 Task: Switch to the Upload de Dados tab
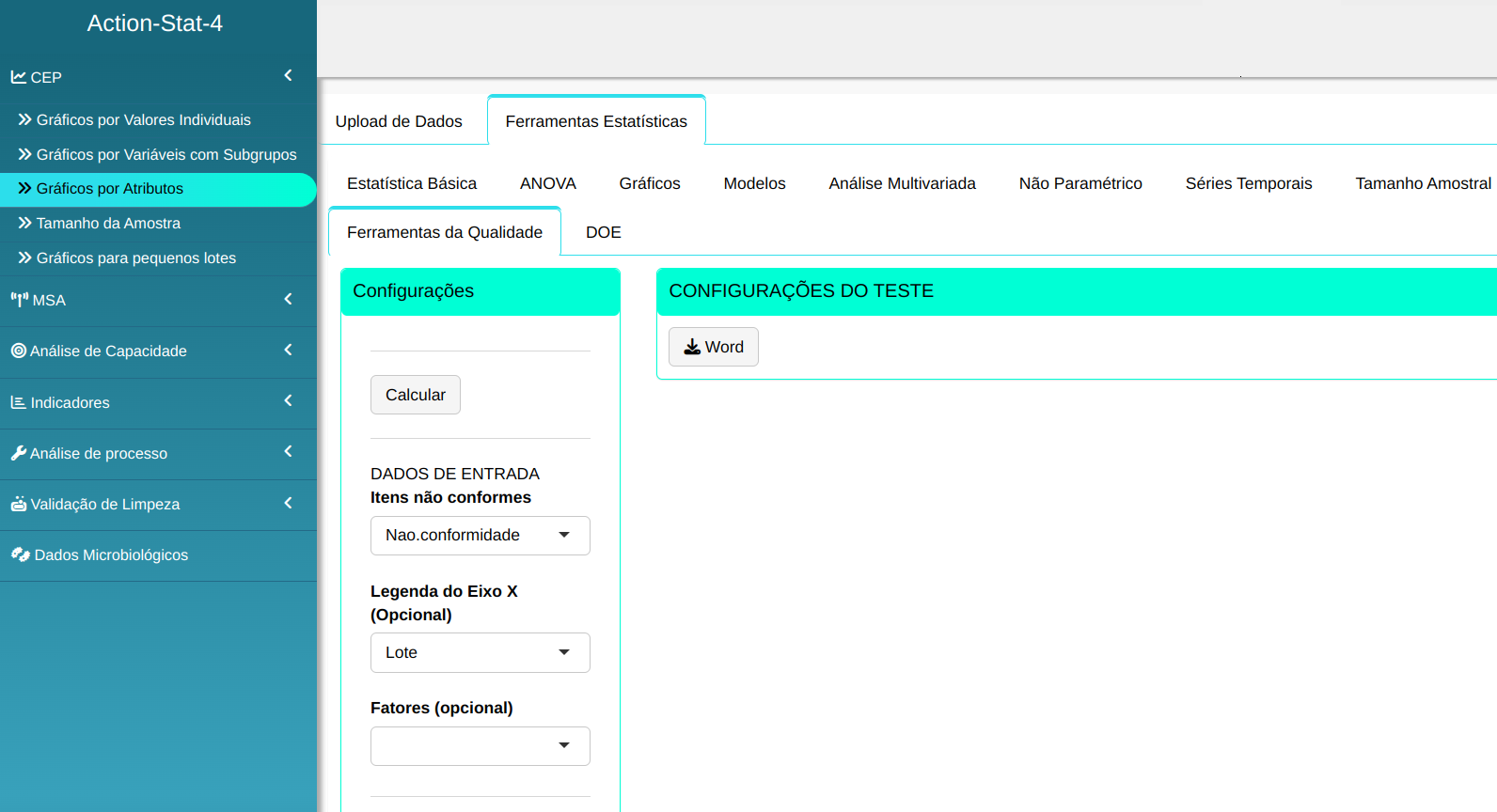pyautogui.click(x=399, y=121)
